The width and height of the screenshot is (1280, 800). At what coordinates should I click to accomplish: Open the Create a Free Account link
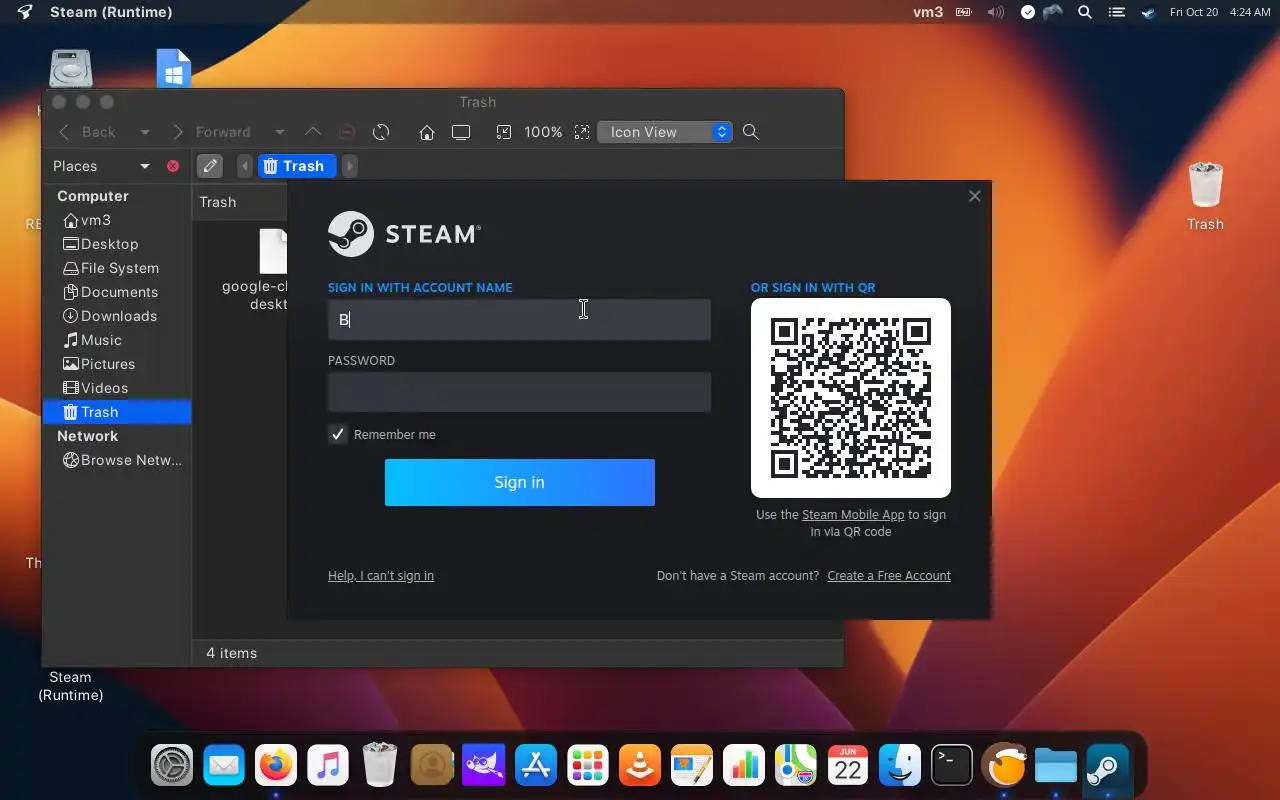click(x=889, y=576)
